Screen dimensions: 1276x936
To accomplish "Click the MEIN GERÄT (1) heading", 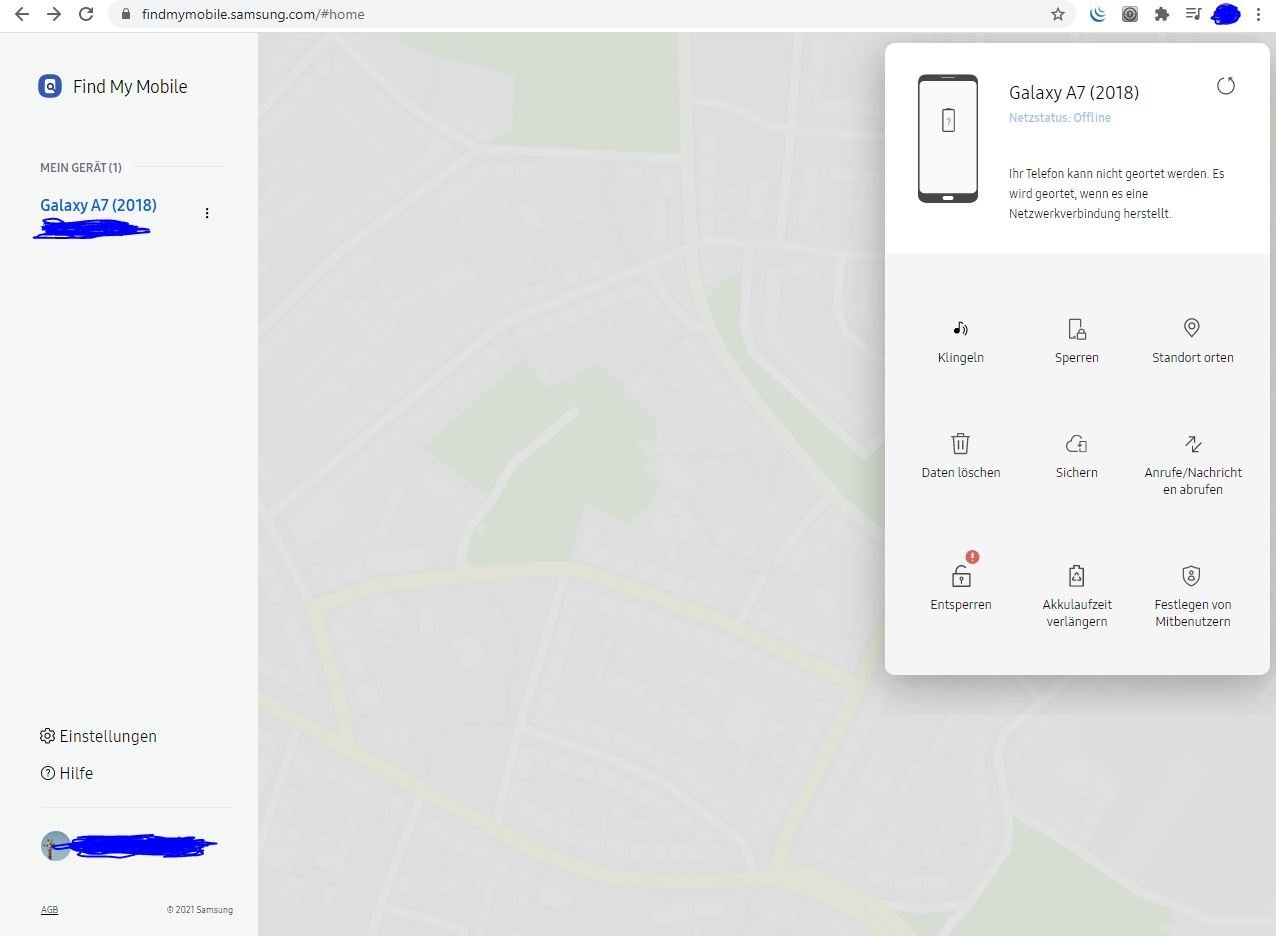I will pos(81,167).
